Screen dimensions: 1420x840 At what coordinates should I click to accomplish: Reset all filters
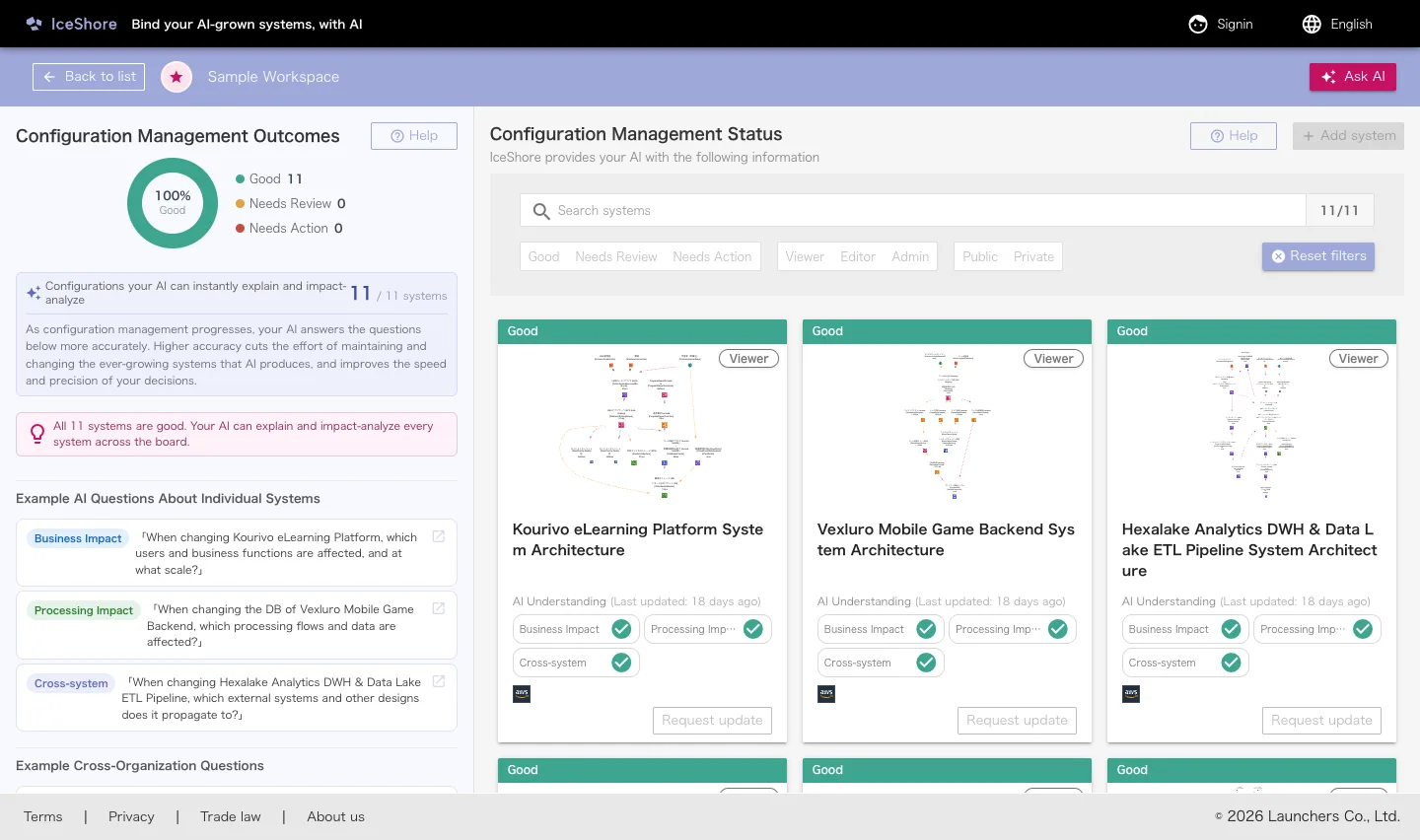tap(1318, 256)
